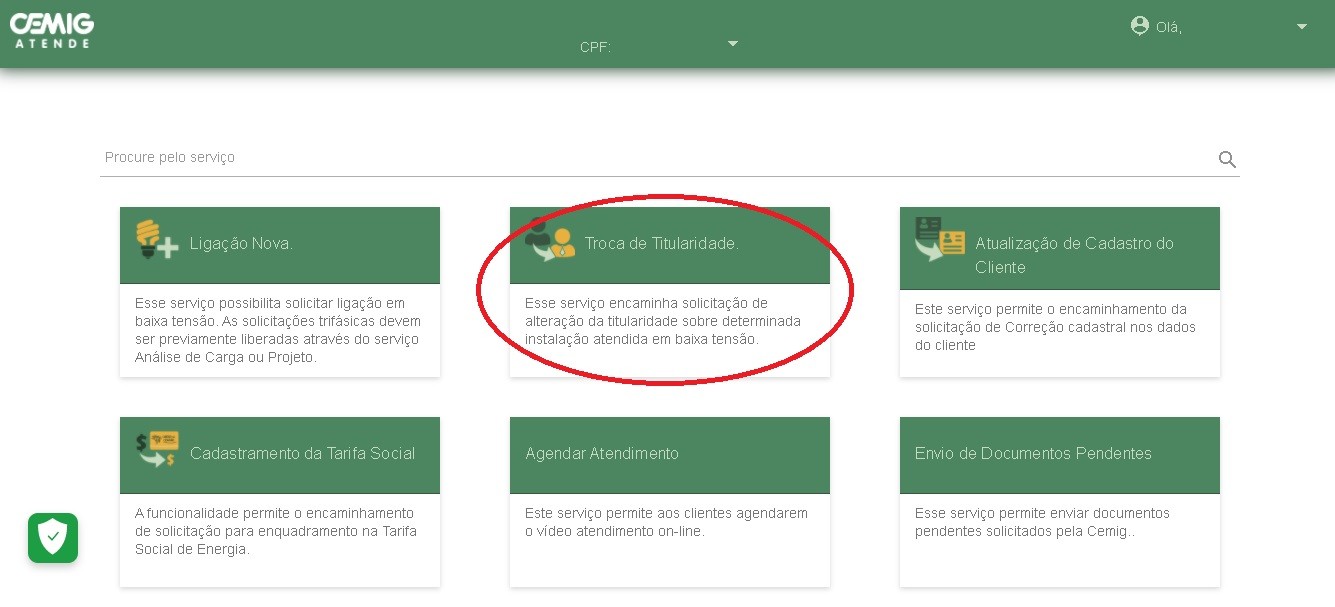Click the CEMIG Atende logo

(51, 31)
